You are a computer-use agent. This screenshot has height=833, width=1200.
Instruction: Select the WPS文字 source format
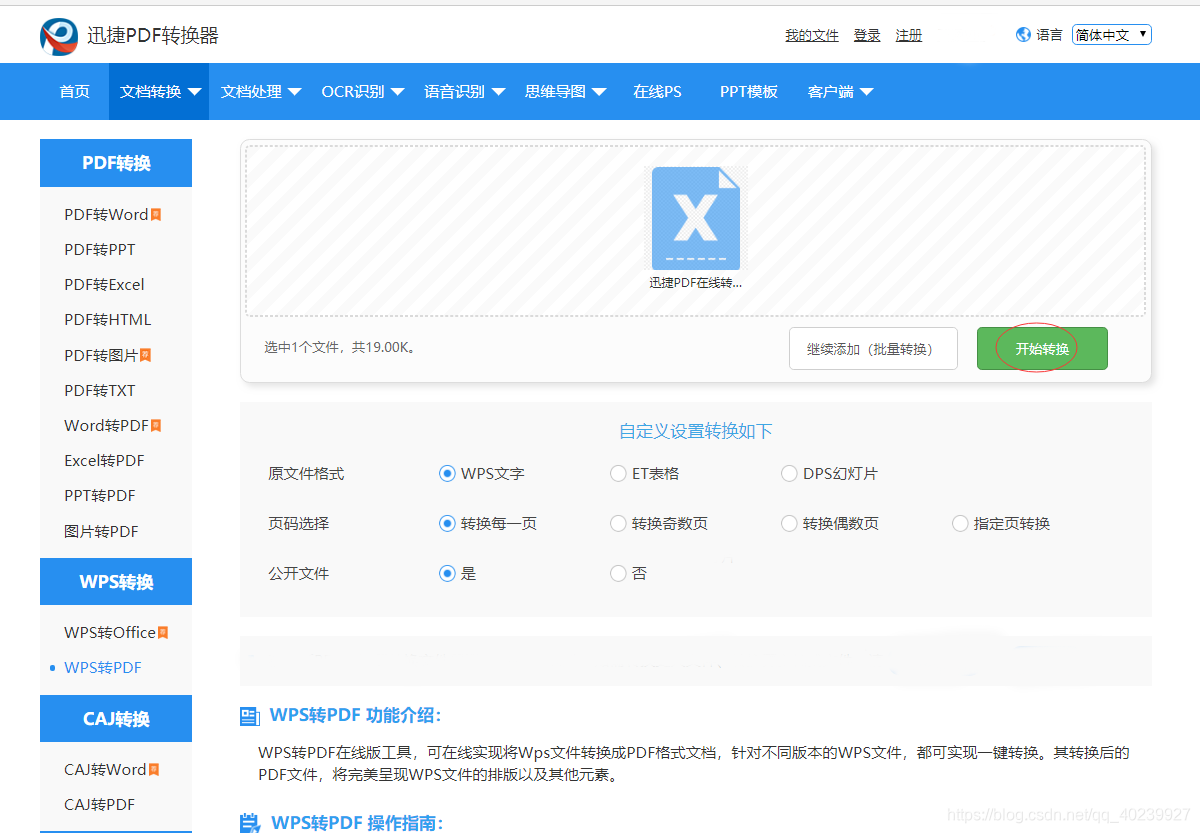(447, 474)
